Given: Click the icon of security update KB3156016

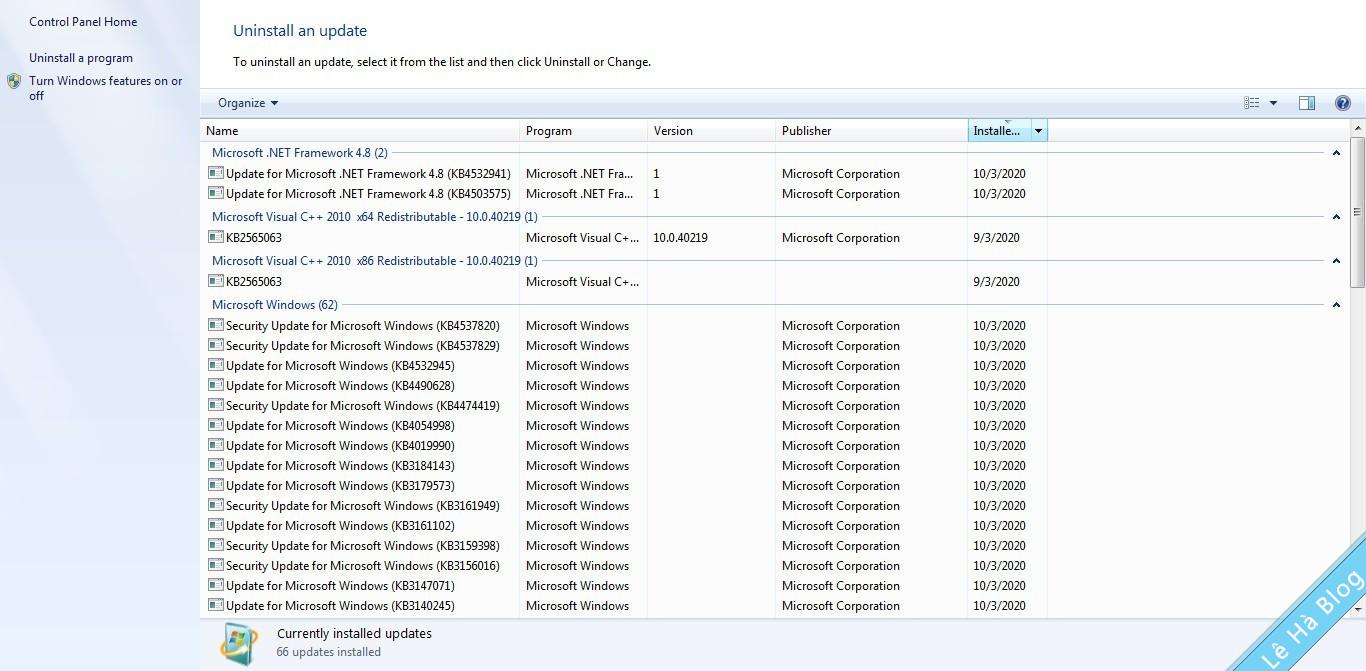Looking at the screenshot, I should point(215,565).
